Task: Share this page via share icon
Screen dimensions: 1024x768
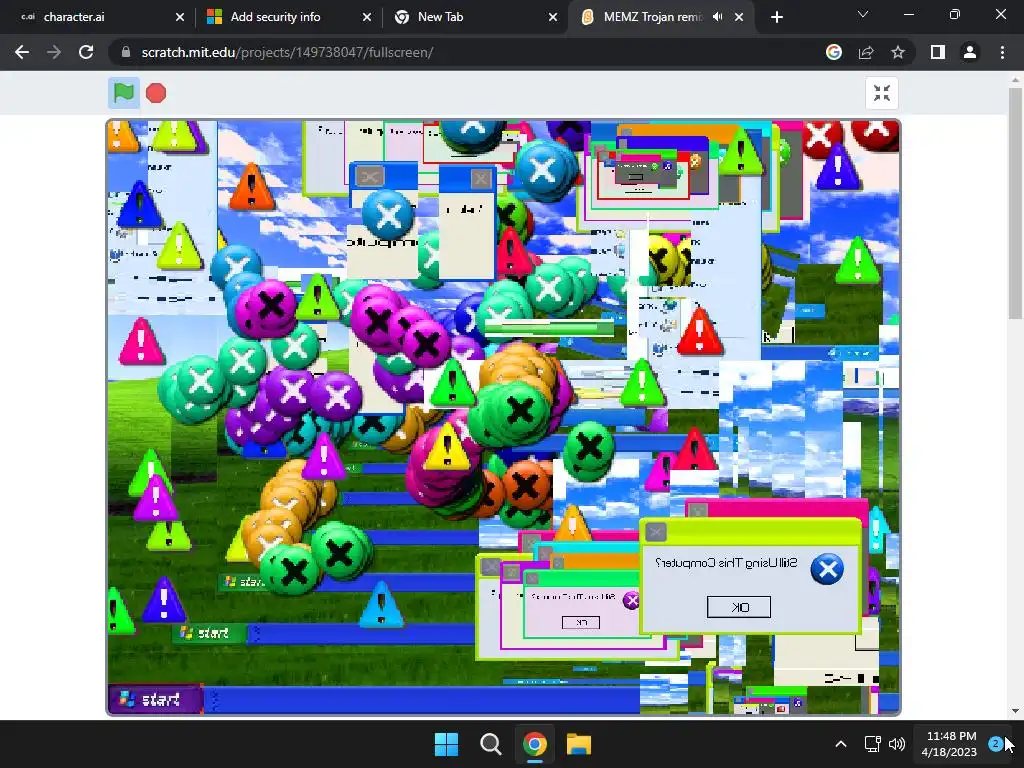Action: coord(866,52)
